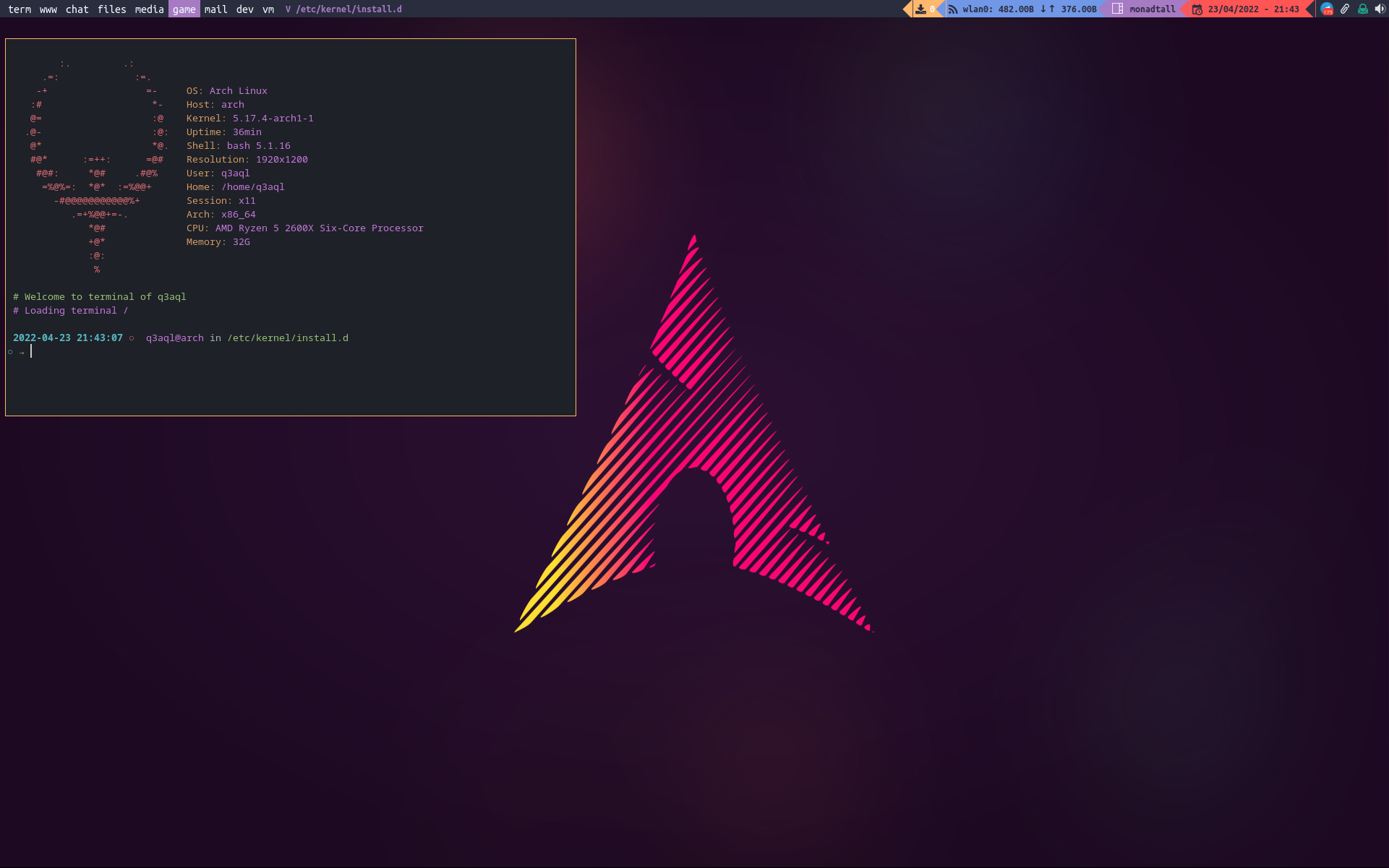Go to the files workspace
Viewport: 1389px width, 868px height.
112,9
